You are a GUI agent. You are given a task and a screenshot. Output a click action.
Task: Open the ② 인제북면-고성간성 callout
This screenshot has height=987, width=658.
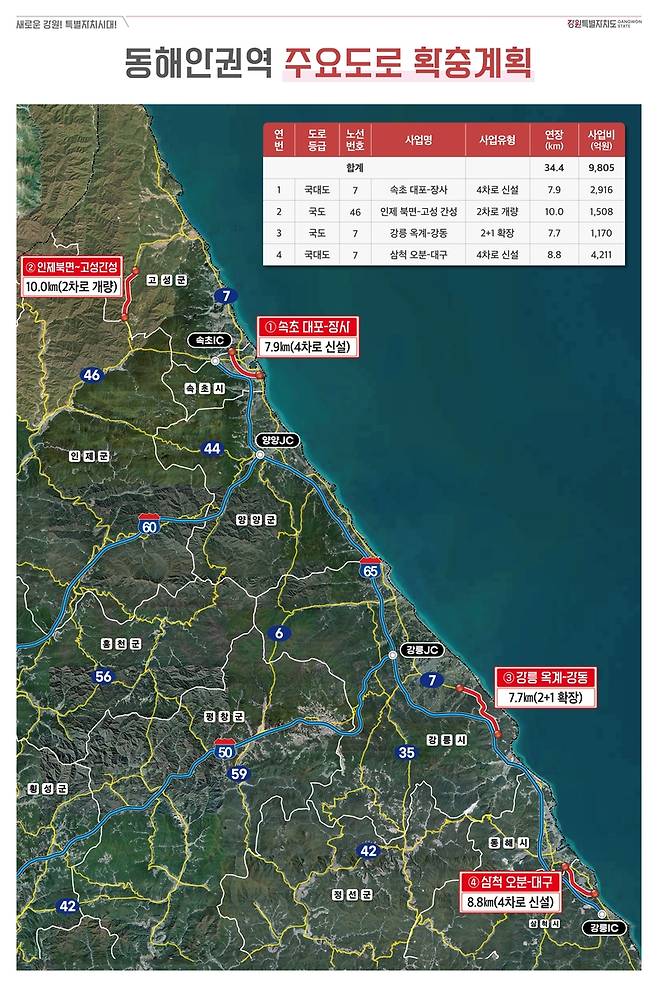(73, 277)
